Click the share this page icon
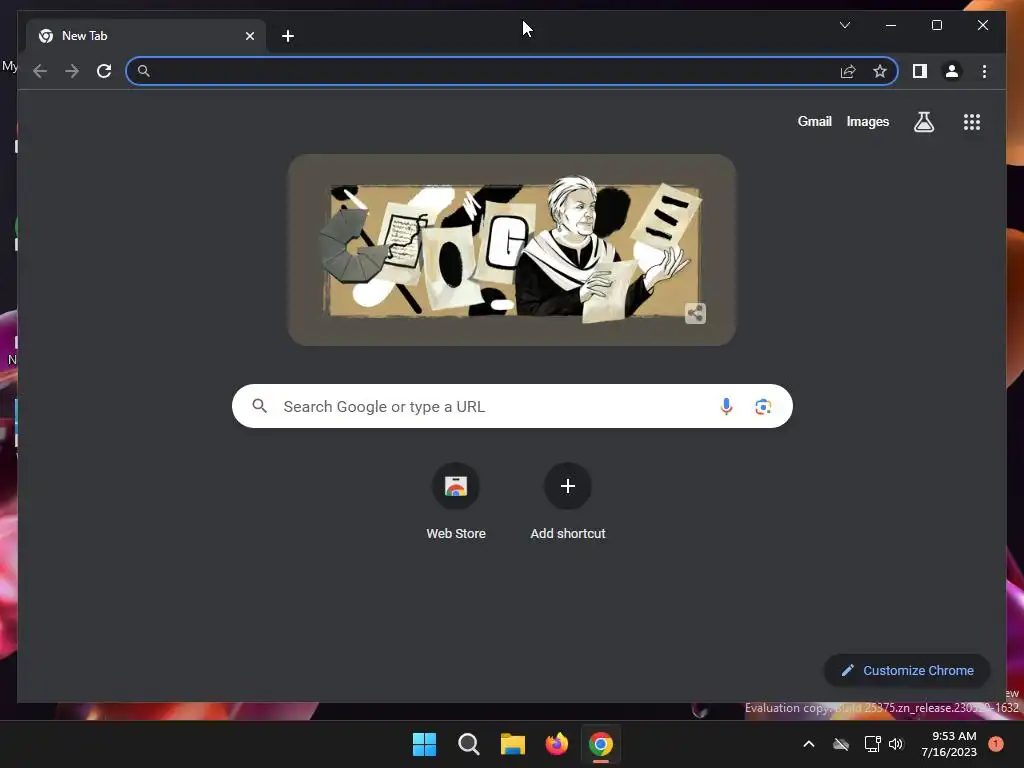Viewport: 1024px width, 768px height. (848, 71)
